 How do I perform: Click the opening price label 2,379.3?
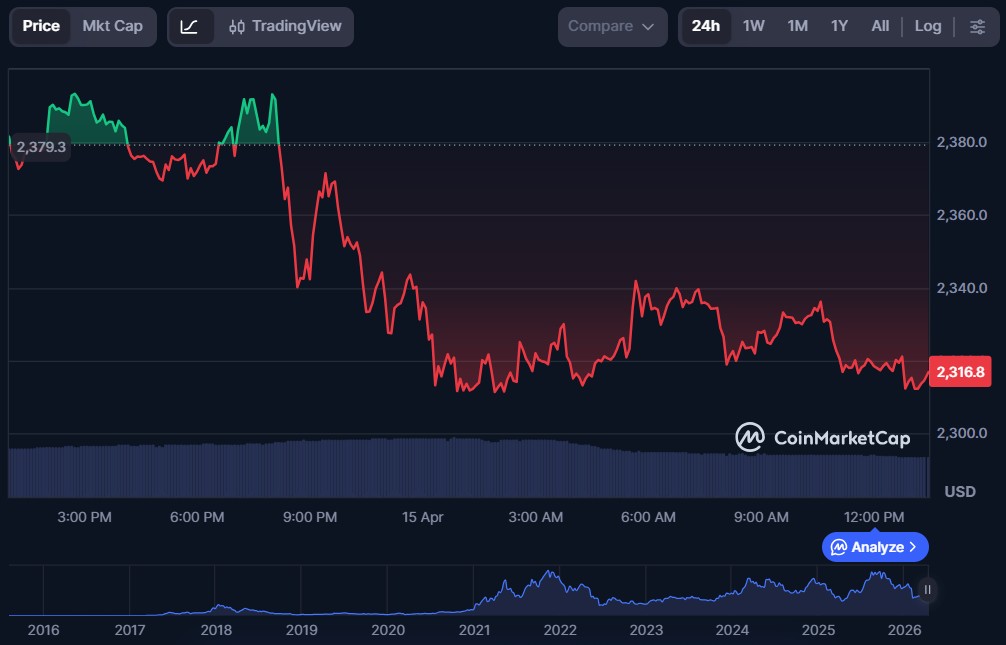click(41, 147)
